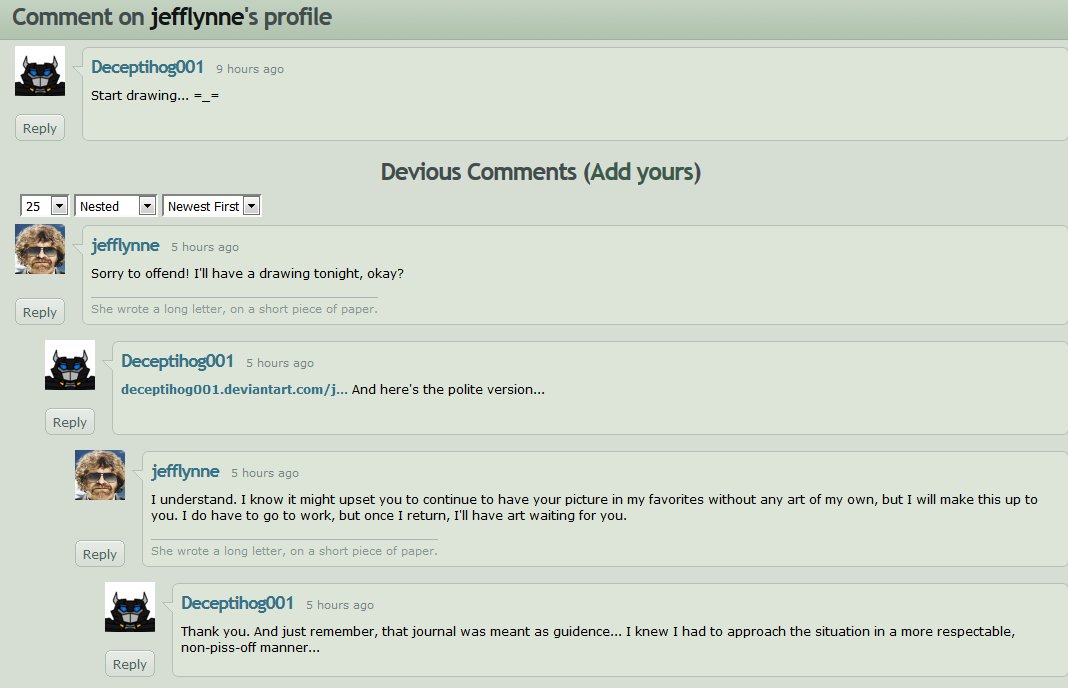Viewport: 1068px width, 688px height.
Task: Click jefflynne avatar beside 'I understand' comment
Action: (x=100, y=475)
